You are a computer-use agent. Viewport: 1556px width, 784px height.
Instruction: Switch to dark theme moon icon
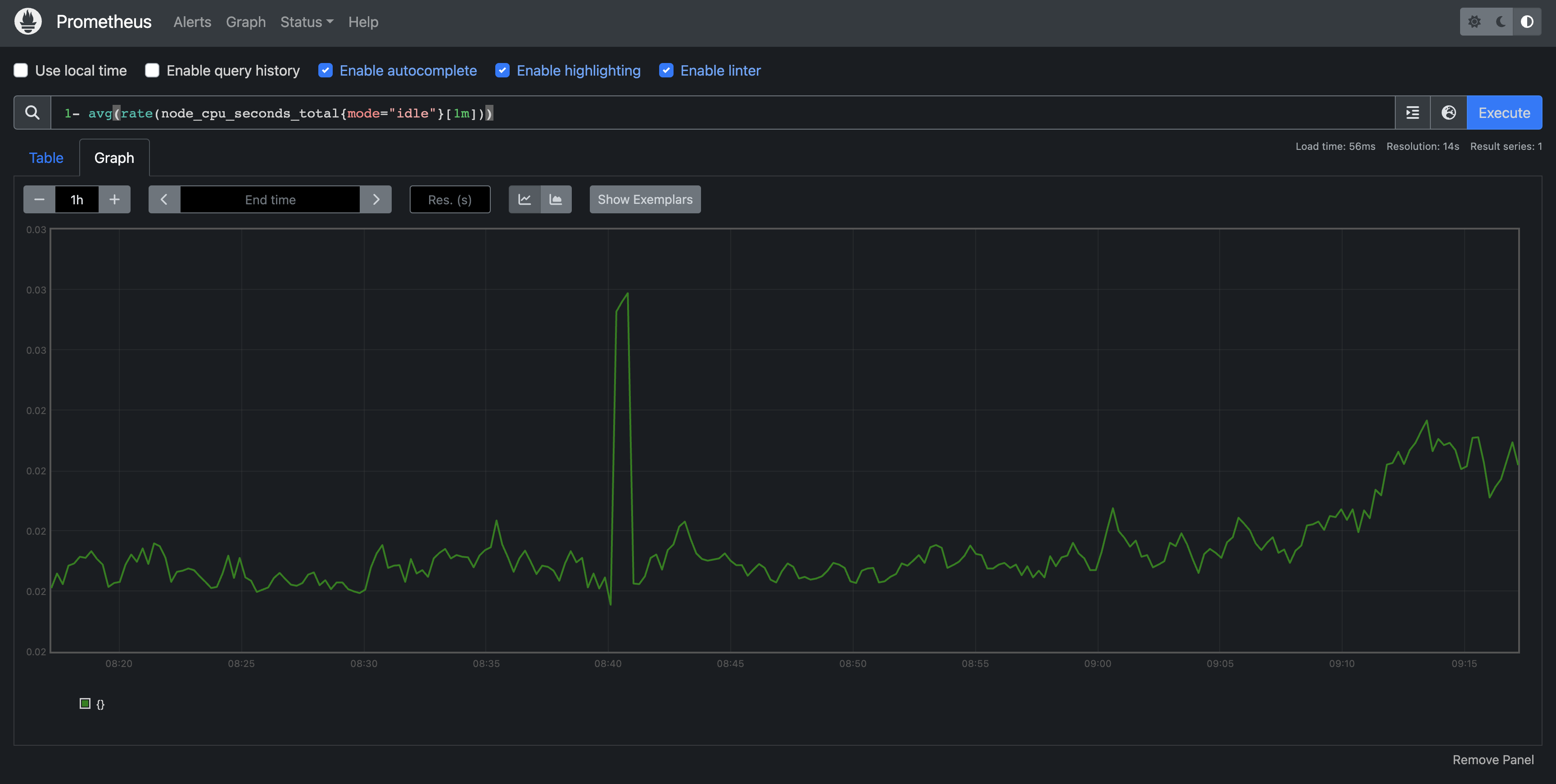coord(1501,22)
